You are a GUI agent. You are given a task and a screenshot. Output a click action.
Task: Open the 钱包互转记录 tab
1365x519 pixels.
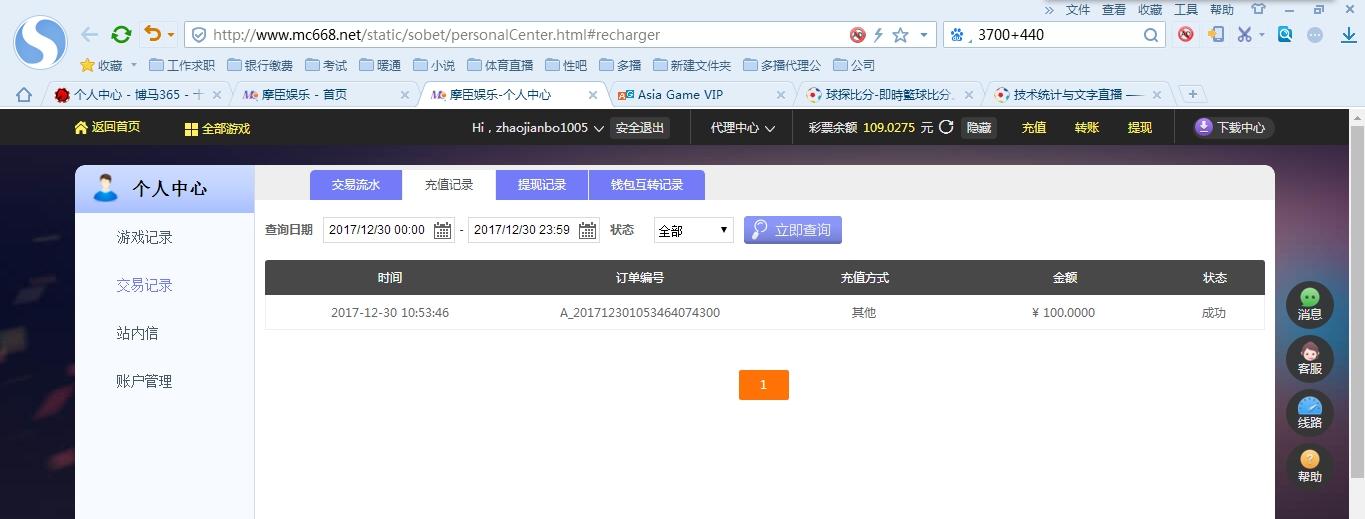[647, 185]
